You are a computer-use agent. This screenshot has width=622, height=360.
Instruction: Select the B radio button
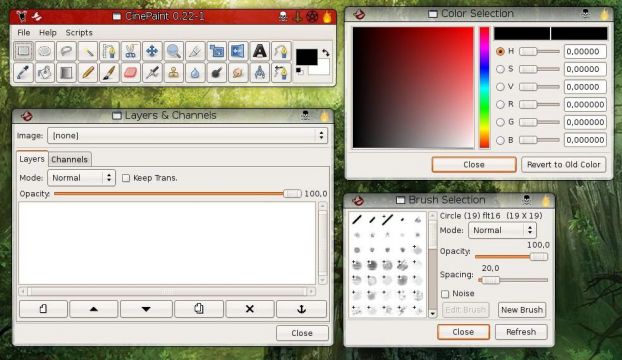click(500, 140)
